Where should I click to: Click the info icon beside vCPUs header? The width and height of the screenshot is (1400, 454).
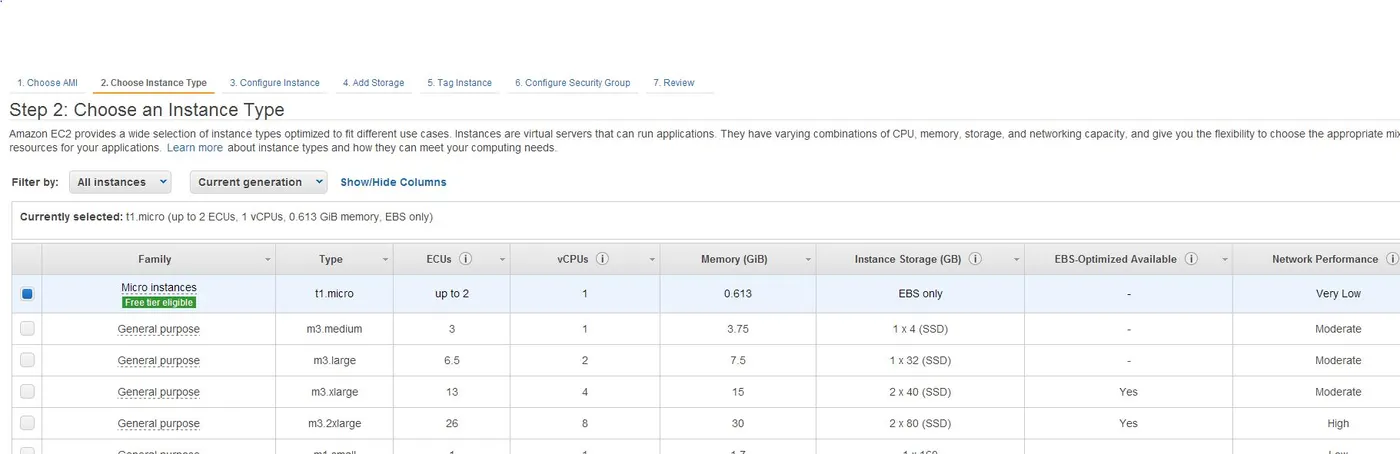click(602, 259)
